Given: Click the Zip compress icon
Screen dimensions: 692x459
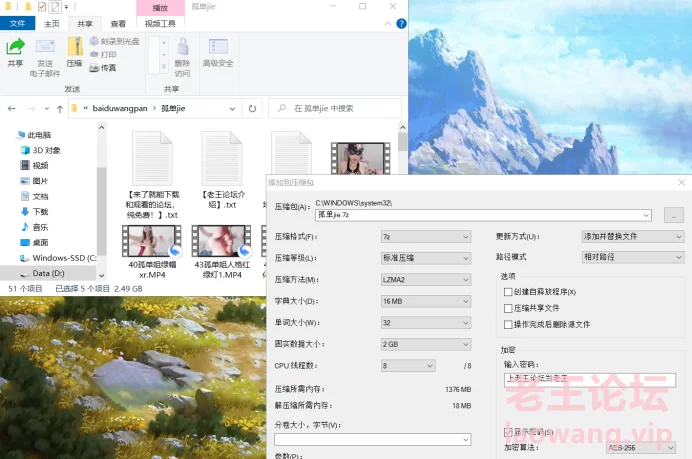Looking at the screenshot, I should tap(75, 47).
